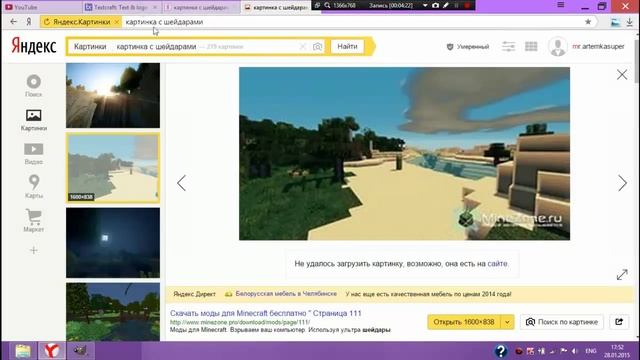Select the green forest river thumbnail

tap(113, 312)
